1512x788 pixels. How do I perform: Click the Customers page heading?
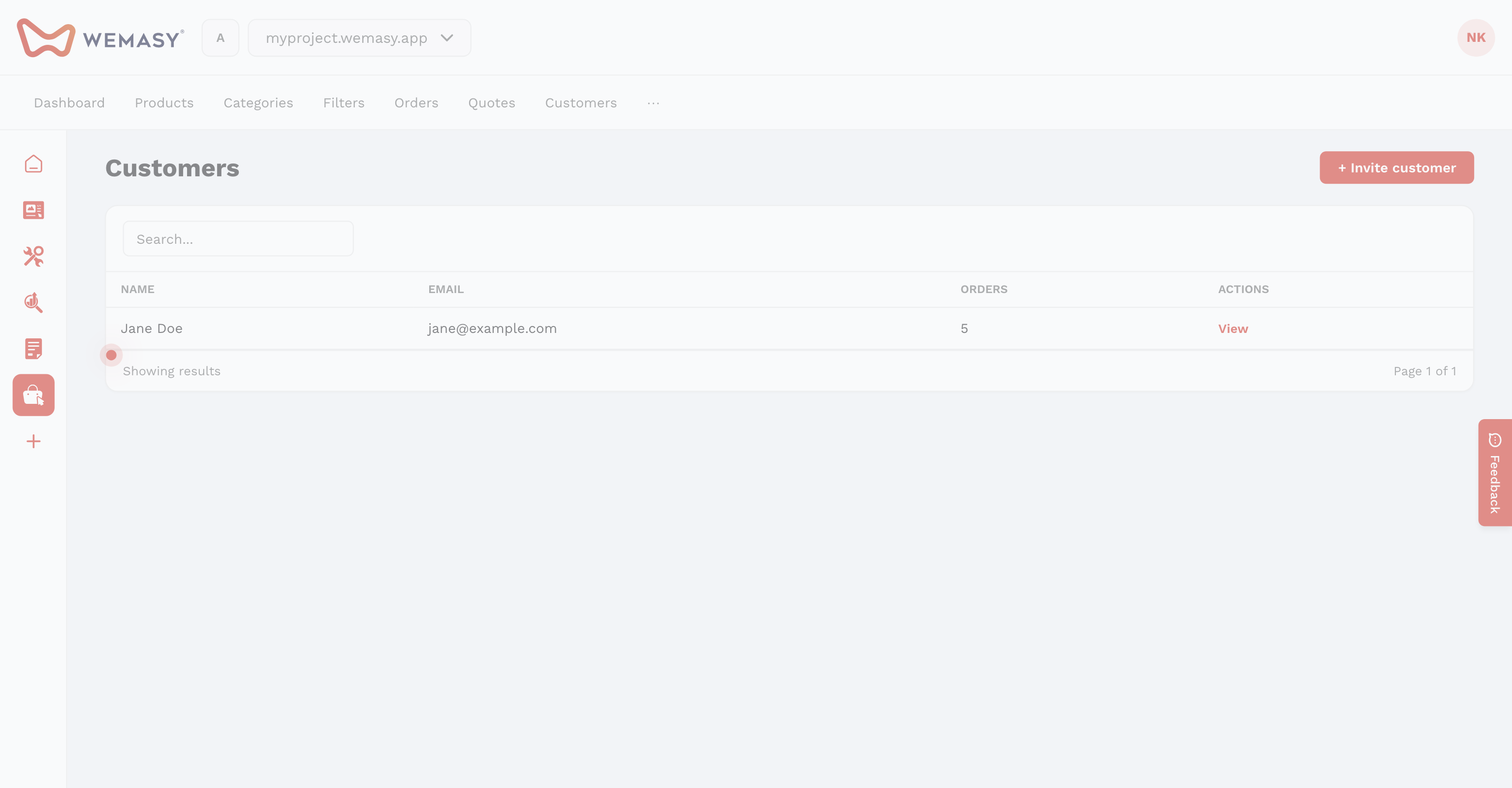tap(173, 168)
